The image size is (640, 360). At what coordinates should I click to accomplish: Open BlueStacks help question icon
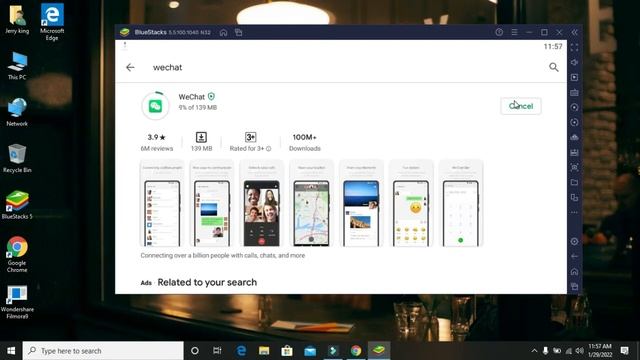pos(499,32)
